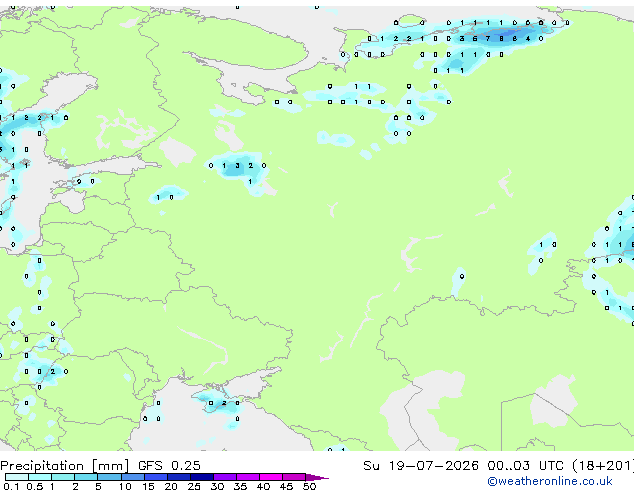The height and width of the screenshot is (490, 634).
Task: Click legend scale label '25'
Action: click(x=194, y=486)
